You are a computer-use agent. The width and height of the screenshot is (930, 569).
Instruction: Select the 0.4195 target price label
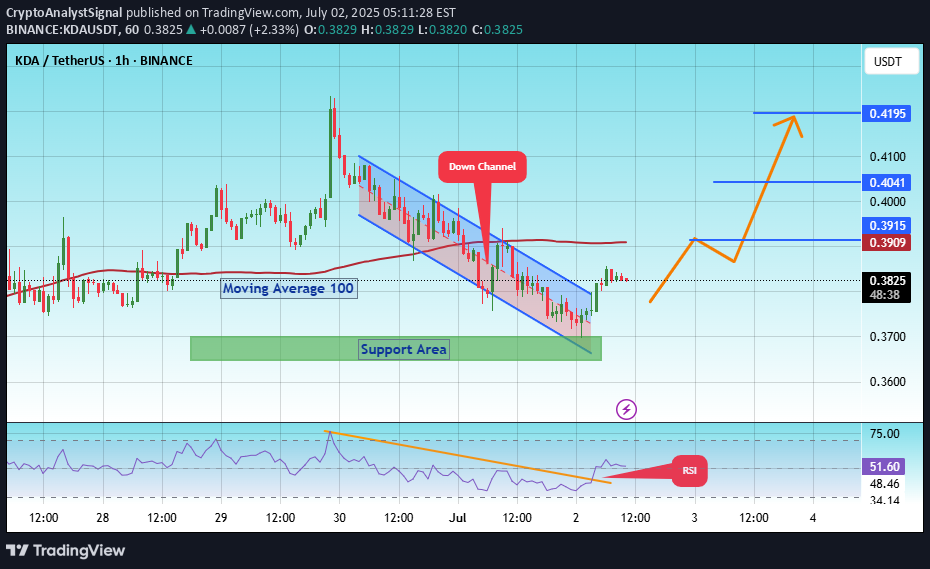(887, 113)
